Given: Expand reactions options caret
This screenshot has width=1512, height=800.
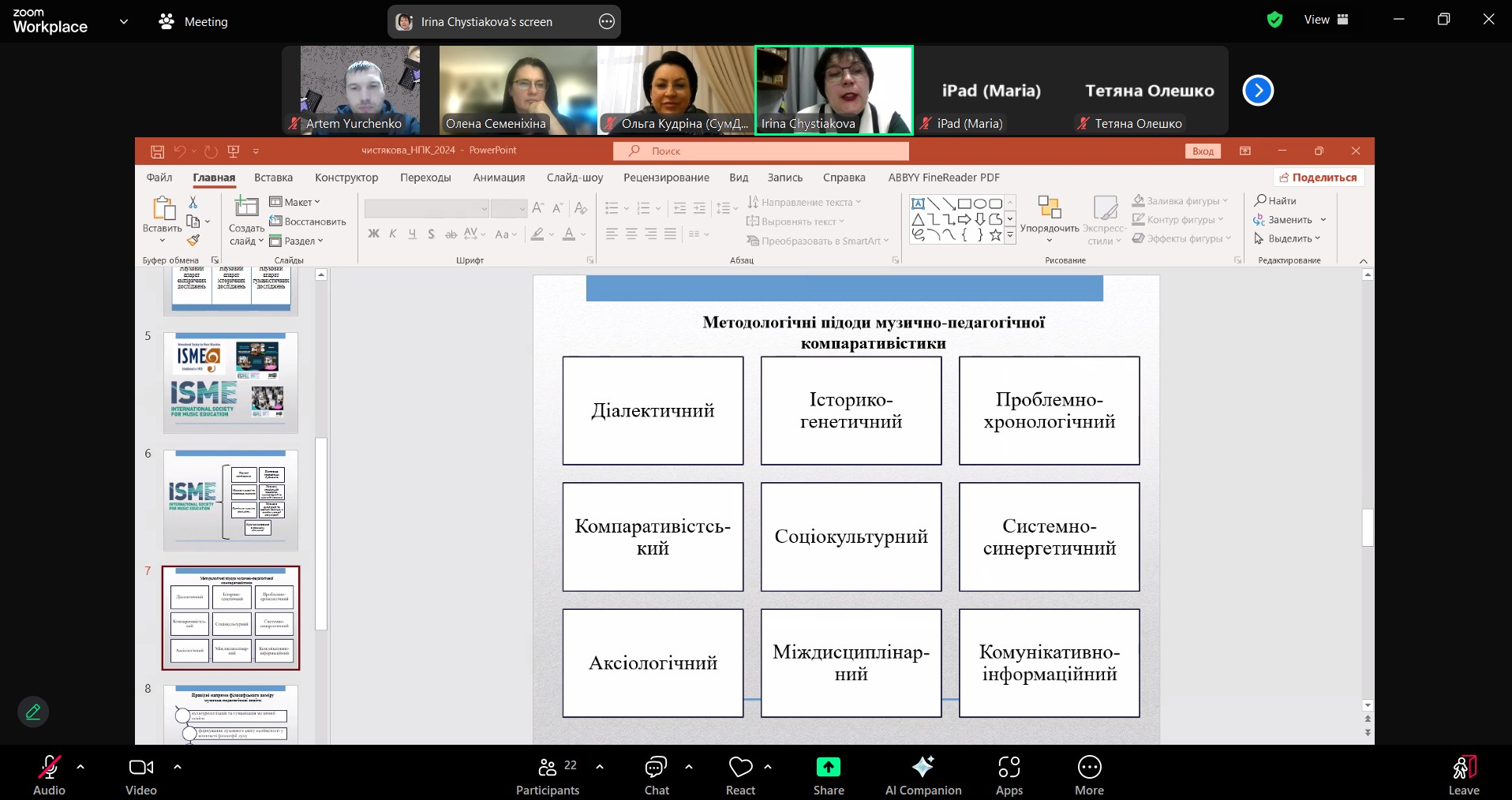Looking at the screenshot, I should click(768, 766).
